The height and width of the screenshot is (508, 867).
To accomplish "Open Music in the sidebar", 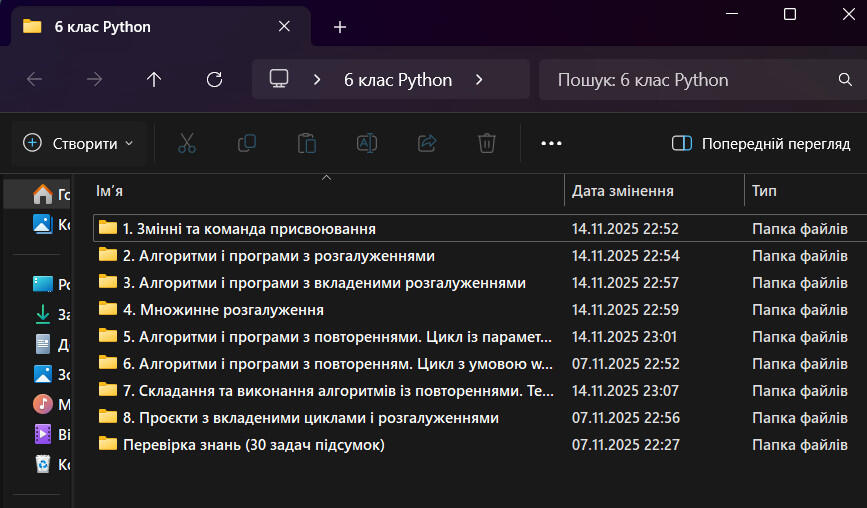I will click(x=51, y=404).
